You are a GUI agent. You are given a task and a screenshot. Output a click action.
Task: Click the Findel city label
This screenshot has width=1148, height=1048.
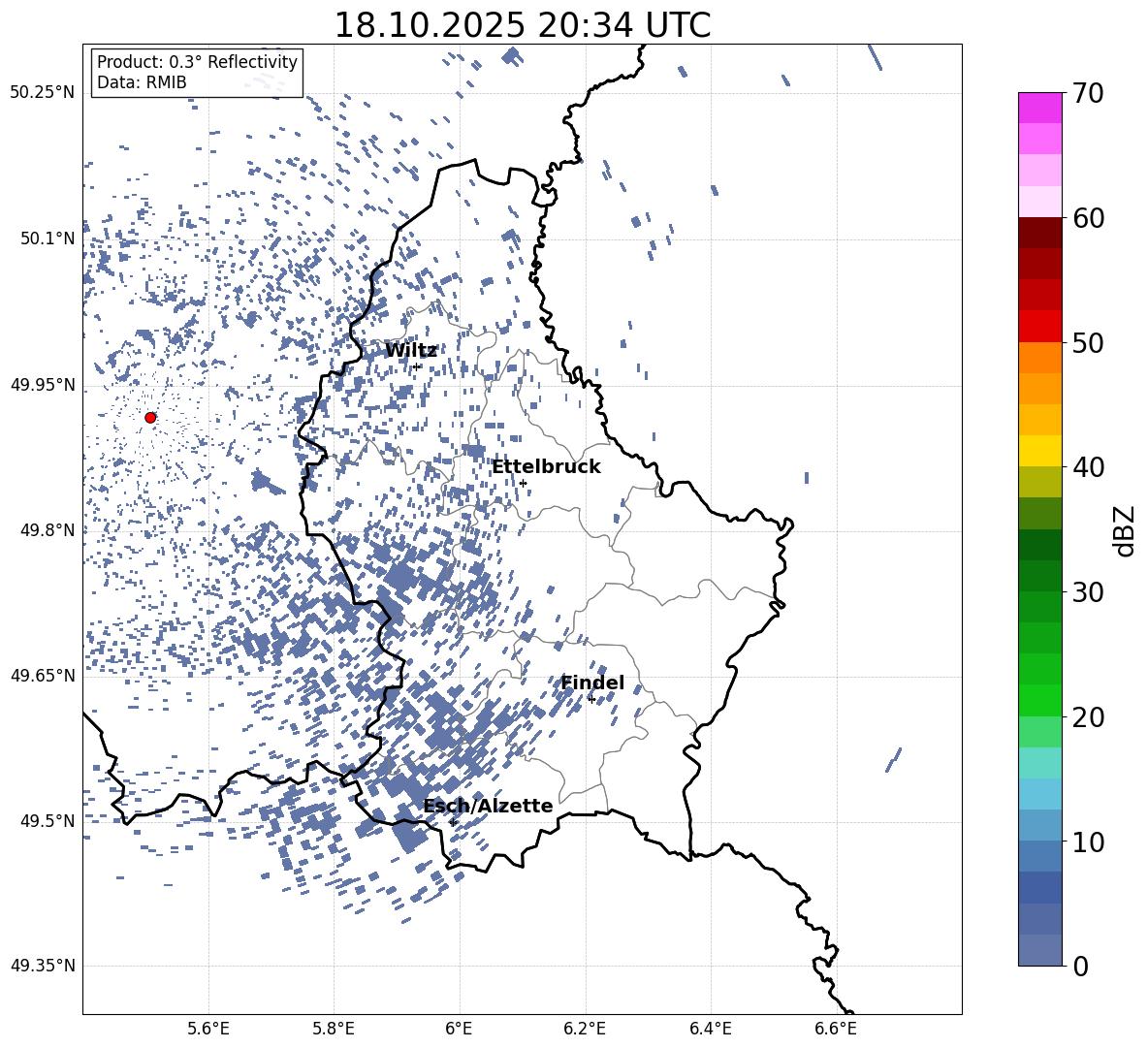(592, 683)
